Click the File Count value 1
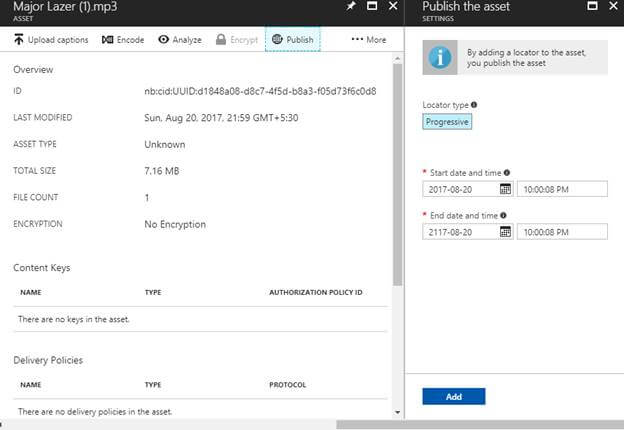Image resolution: width=624 pixels, height=430 pixels. (x=147, y=198)
